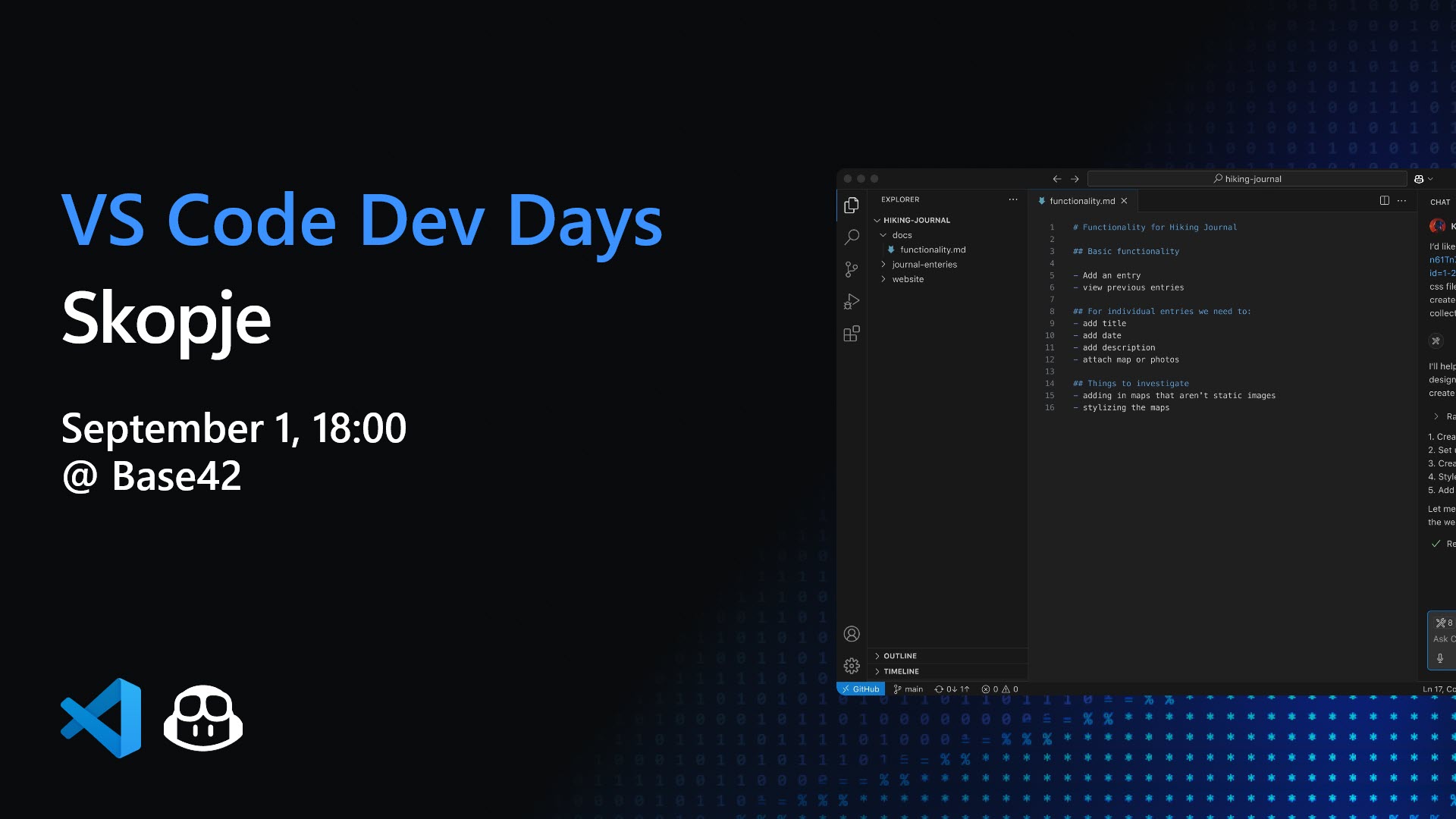Click the '## Basic functionality' heading line
The image size is (1456, 819).
pos(1126,252)
